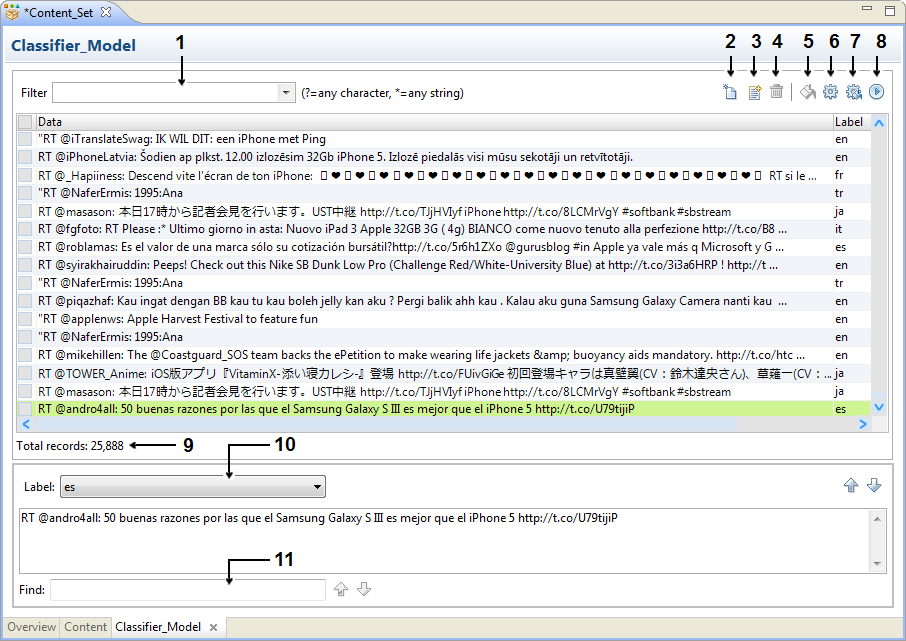The image size is (906, 641).
Task: Open the Label dropdown to change language
Action: tap(318, 486)
